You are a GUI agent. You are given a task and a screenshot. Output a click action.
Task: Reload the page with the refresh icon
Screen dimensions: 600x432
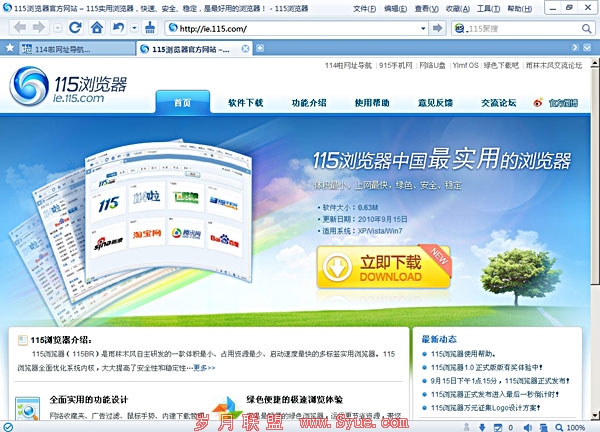(75, 28)
